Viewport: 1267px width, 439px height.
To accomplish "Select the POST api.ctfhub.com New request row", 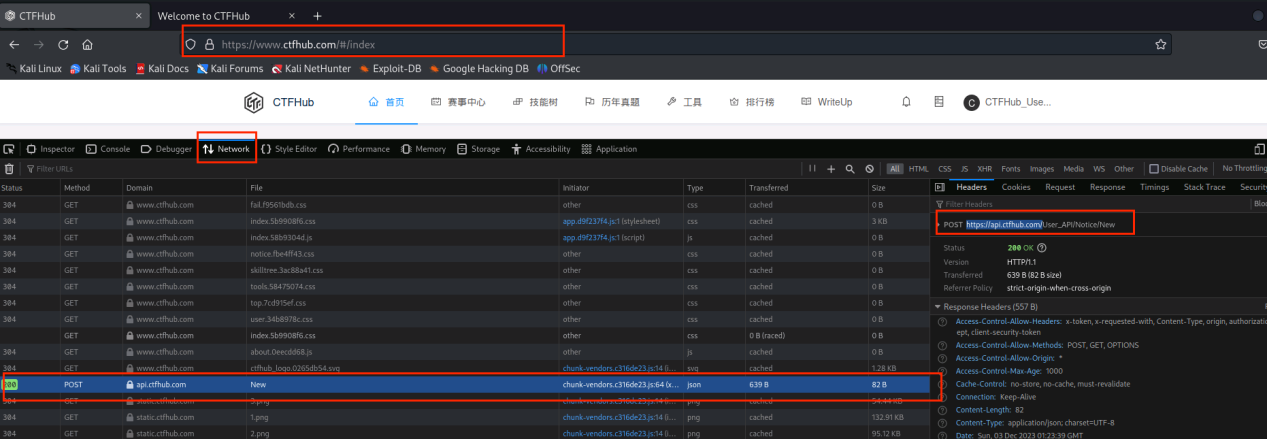I will 465,384.
